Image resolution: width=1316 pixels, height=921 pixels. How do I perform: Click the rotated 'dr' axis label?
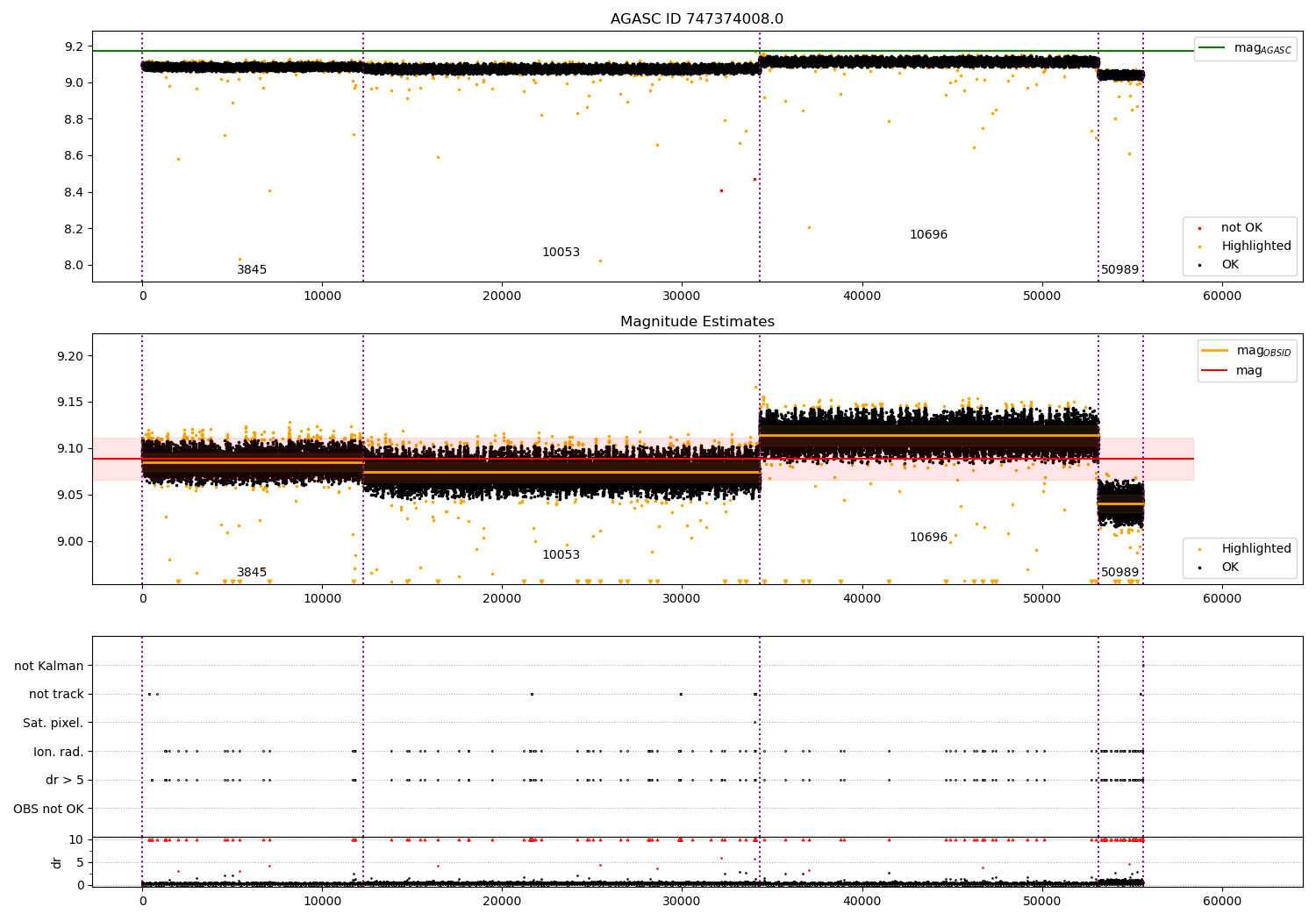[x=56, y=862]
